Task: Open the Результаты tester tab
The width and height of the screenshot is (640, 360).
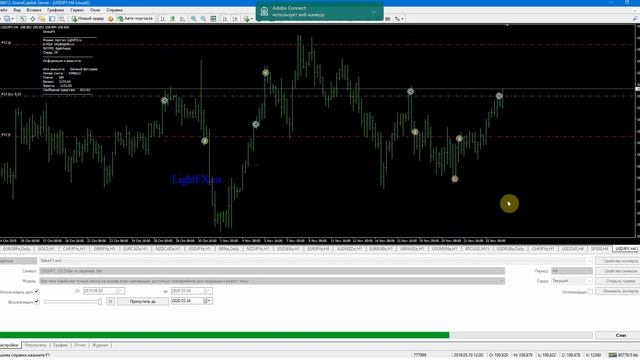Action: pos(36,345)
